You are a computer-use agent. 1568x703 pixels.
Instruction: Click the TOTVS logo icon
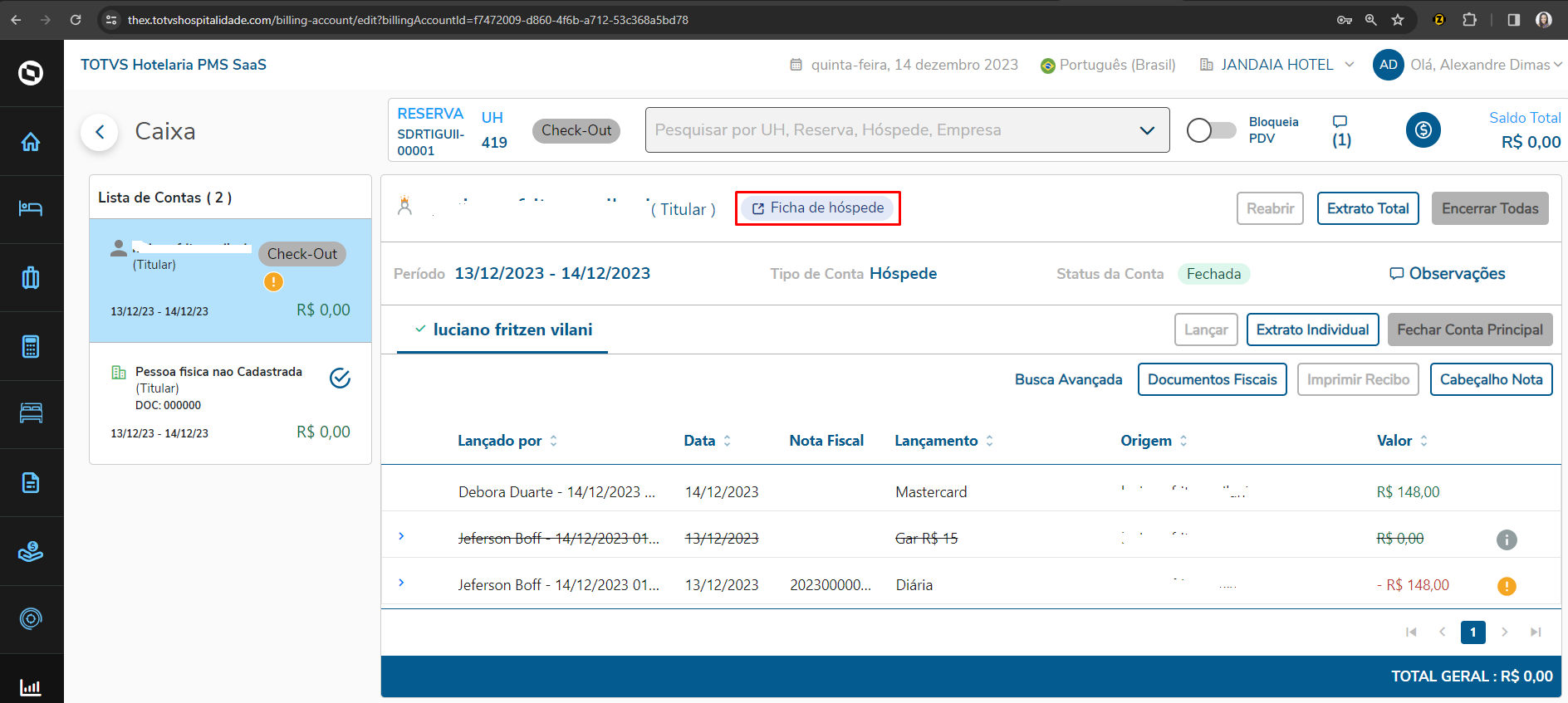31,73
